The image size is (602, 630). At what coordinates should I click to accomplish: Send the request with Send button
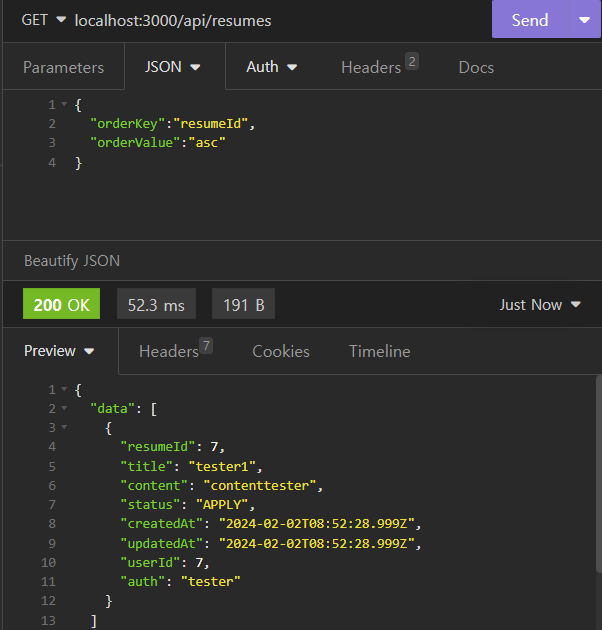pyautogui.click(x=530, y=20)
